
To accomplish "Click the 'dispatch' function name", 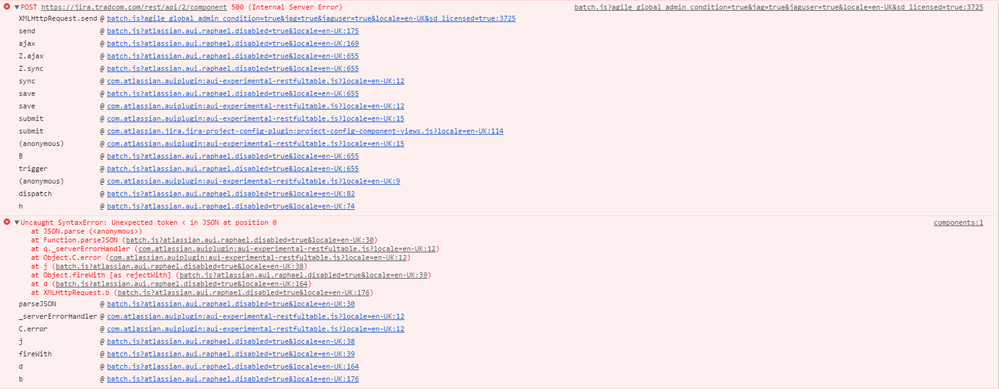I will 36,194.
